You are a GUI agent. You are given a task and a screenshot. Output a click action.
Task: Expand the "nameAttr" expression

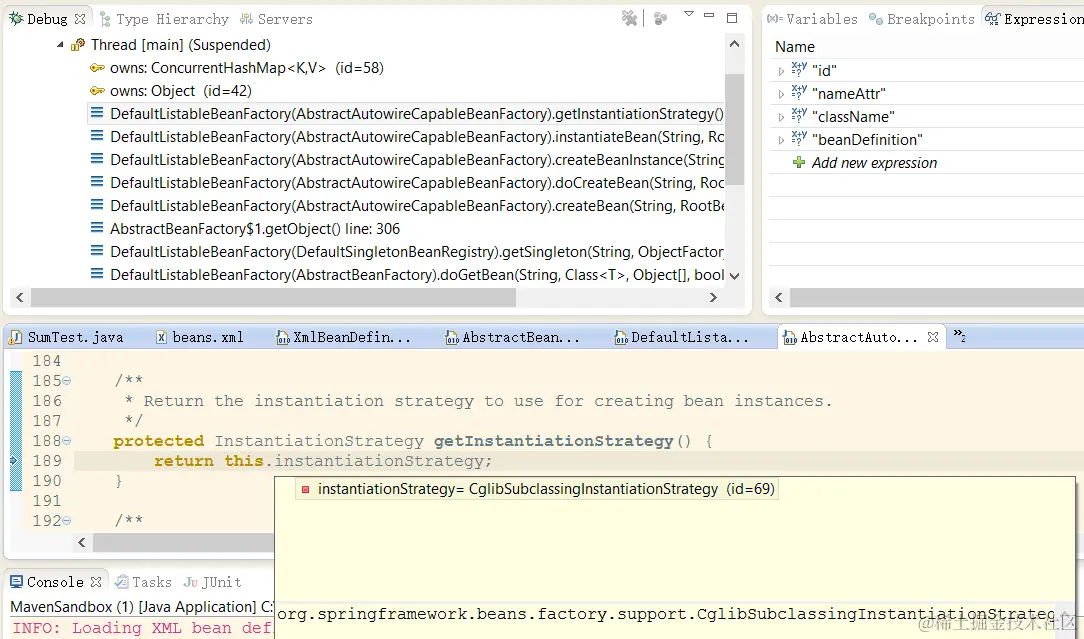click(781, 94)
